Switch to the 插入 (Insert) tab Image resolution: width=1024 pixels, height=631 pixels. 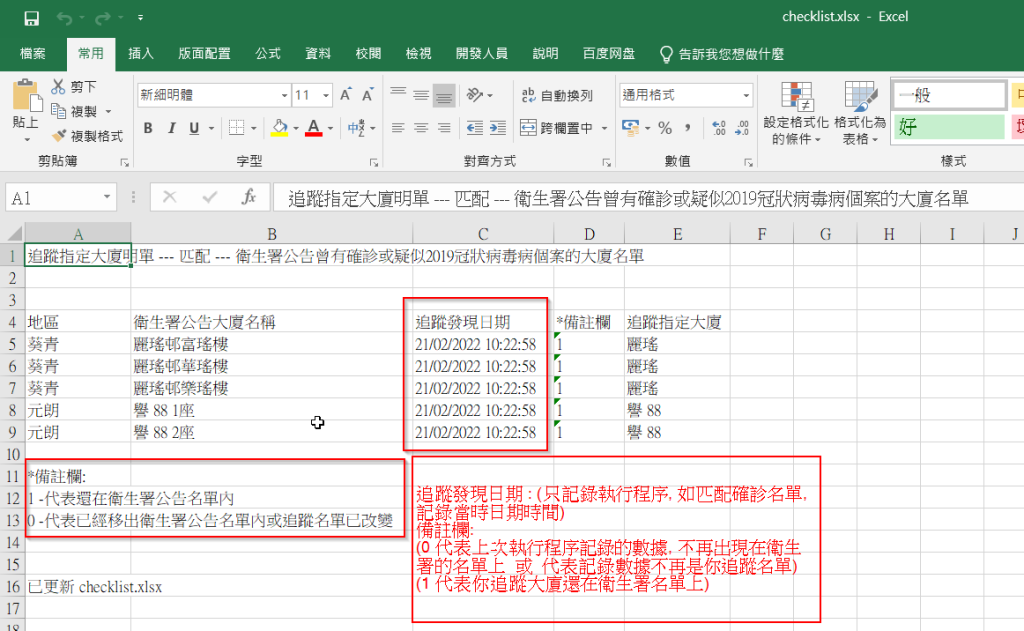tap(141, 54)
